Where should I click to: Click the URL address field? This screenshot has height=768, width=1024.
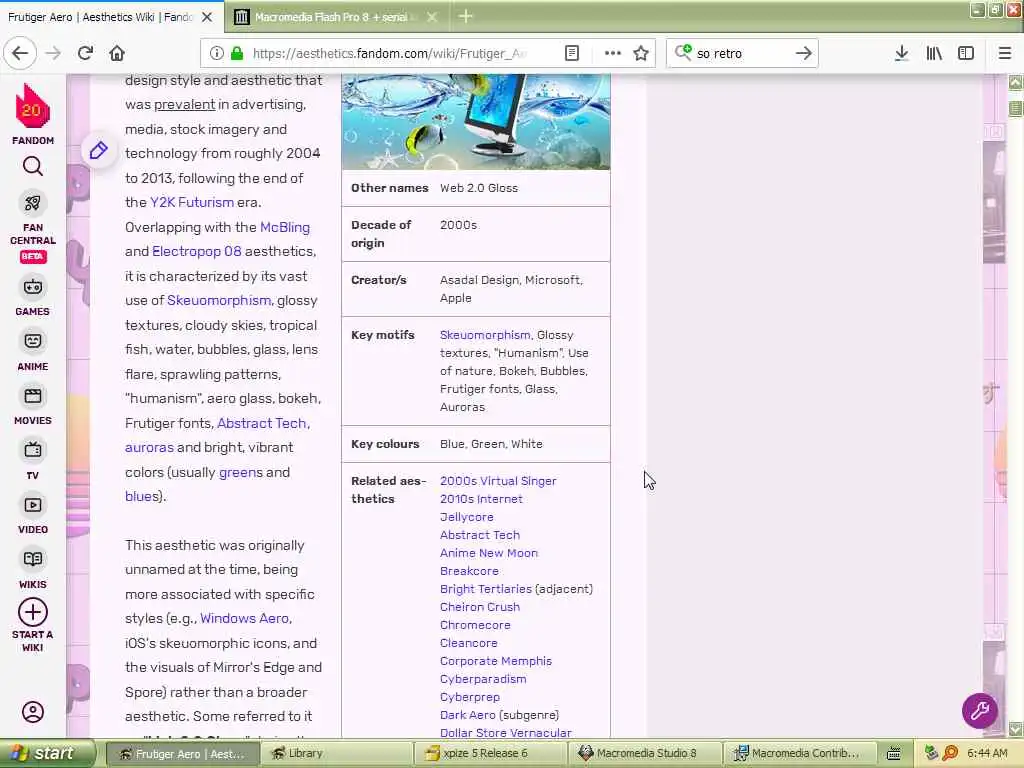[x=391, y=53]
